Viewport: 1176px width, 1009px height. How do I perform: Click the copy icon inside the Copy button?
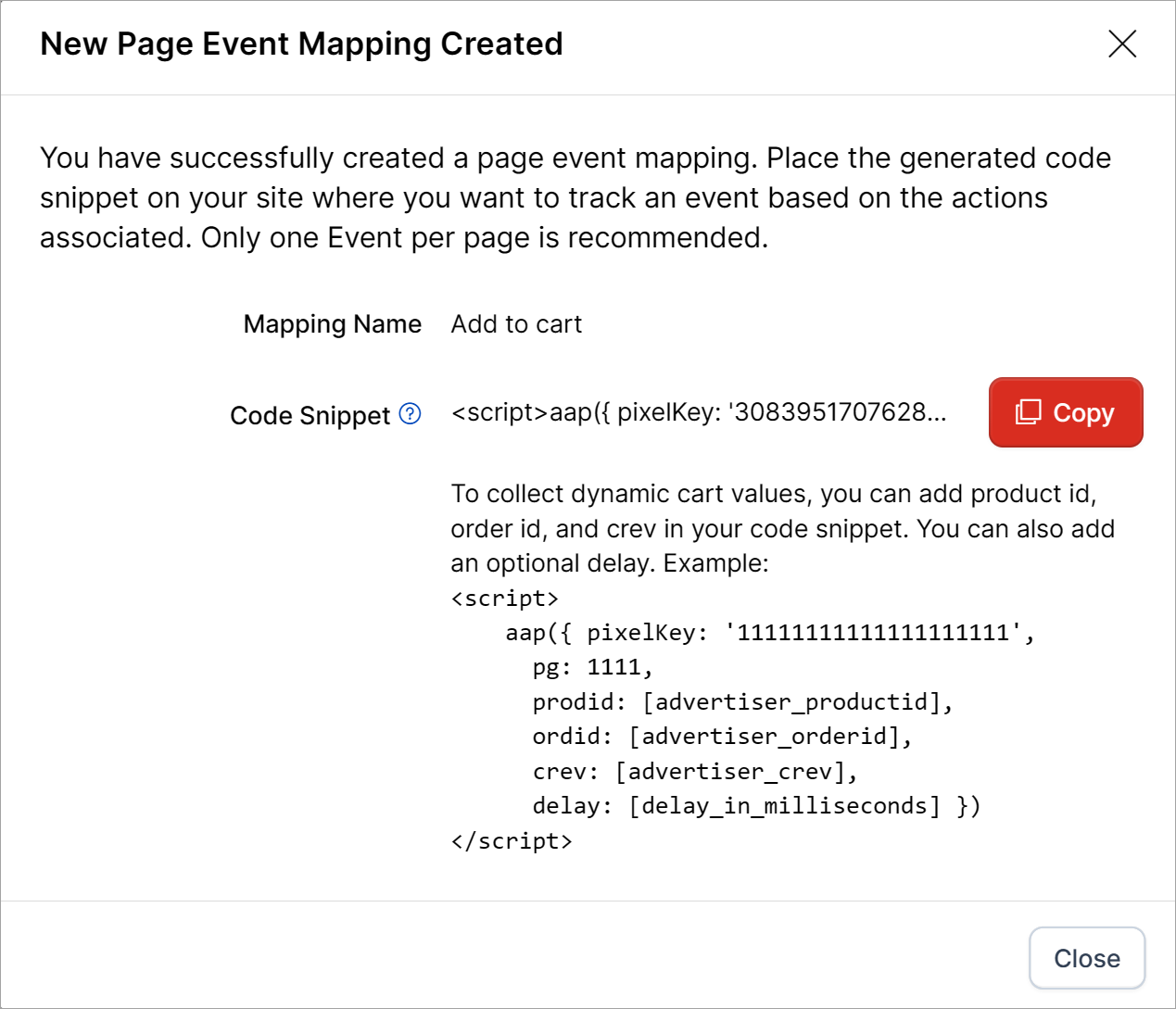point(1028,412)
